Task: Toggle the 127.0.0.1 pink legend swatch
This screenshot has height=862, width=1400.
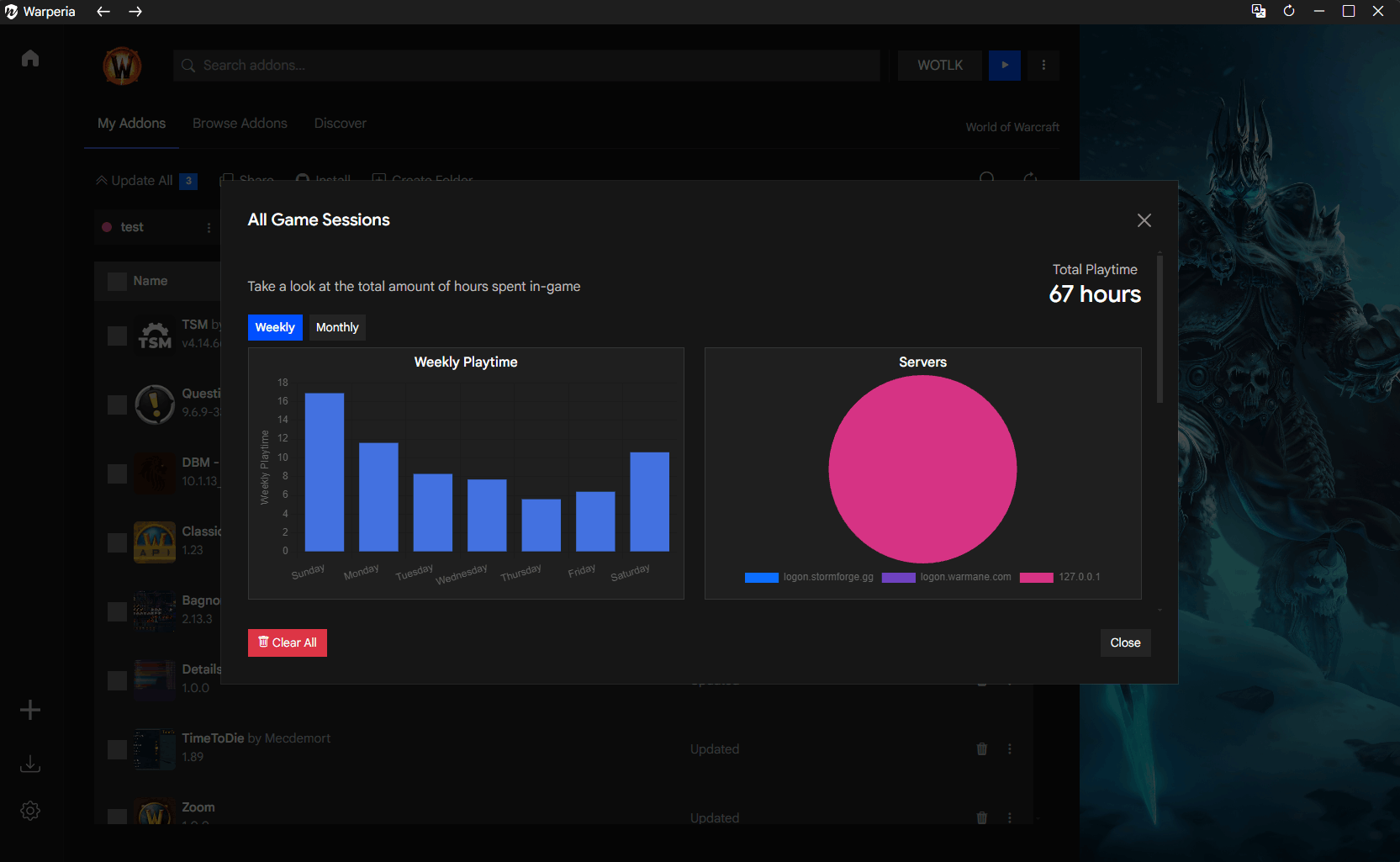Action: [1036, 577]
